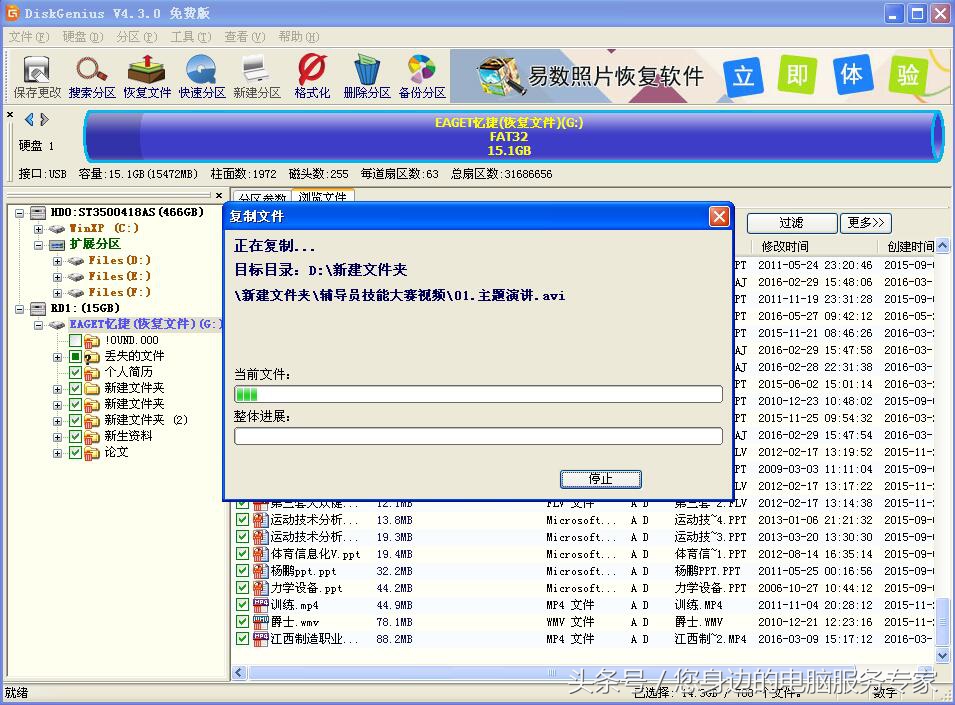
Task: Click the file list scroll-up arrow
Action: click(x=942, y=246)
